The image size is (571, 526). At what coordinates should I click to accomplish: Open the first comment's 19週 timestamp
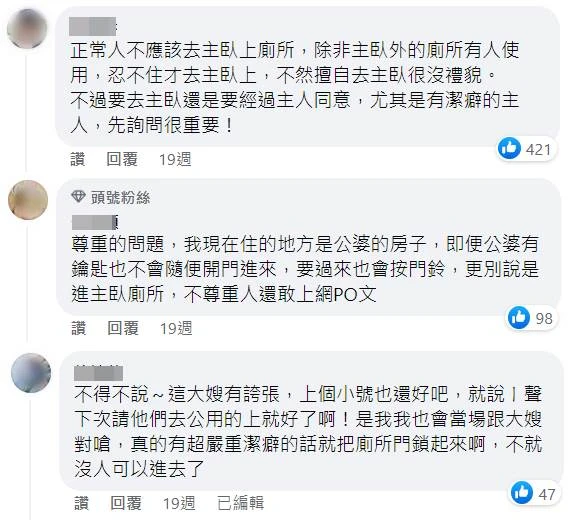click(x=175, y=160)
